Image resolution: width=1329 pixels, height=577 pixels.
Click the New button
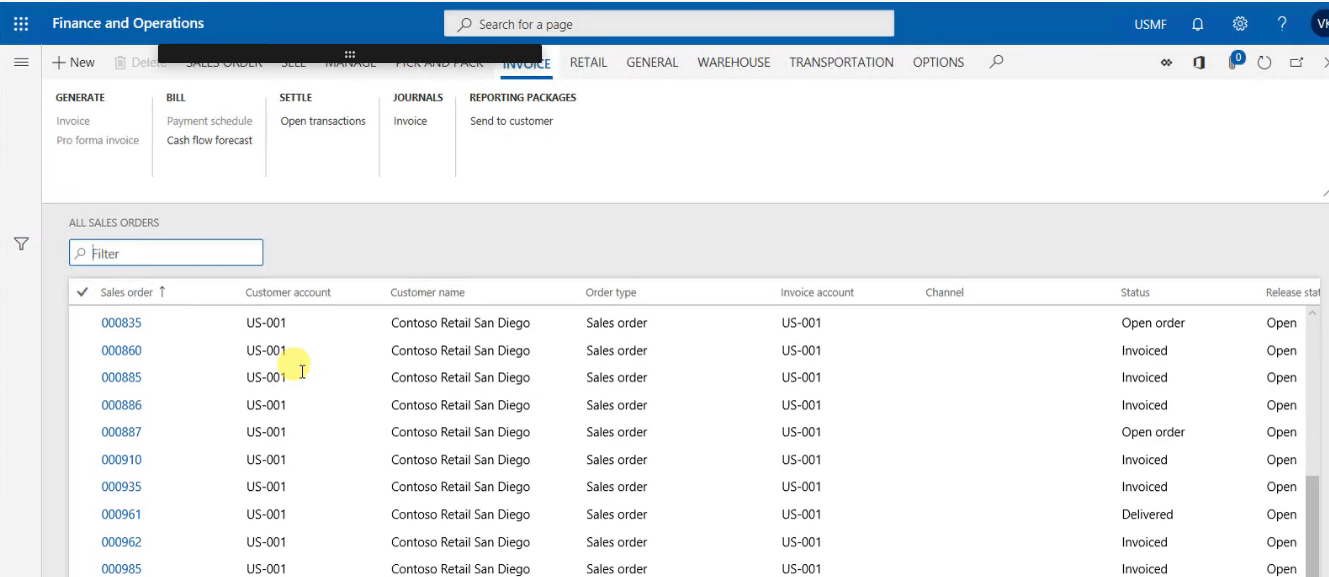pyautogui.click(x=73, y=61)
